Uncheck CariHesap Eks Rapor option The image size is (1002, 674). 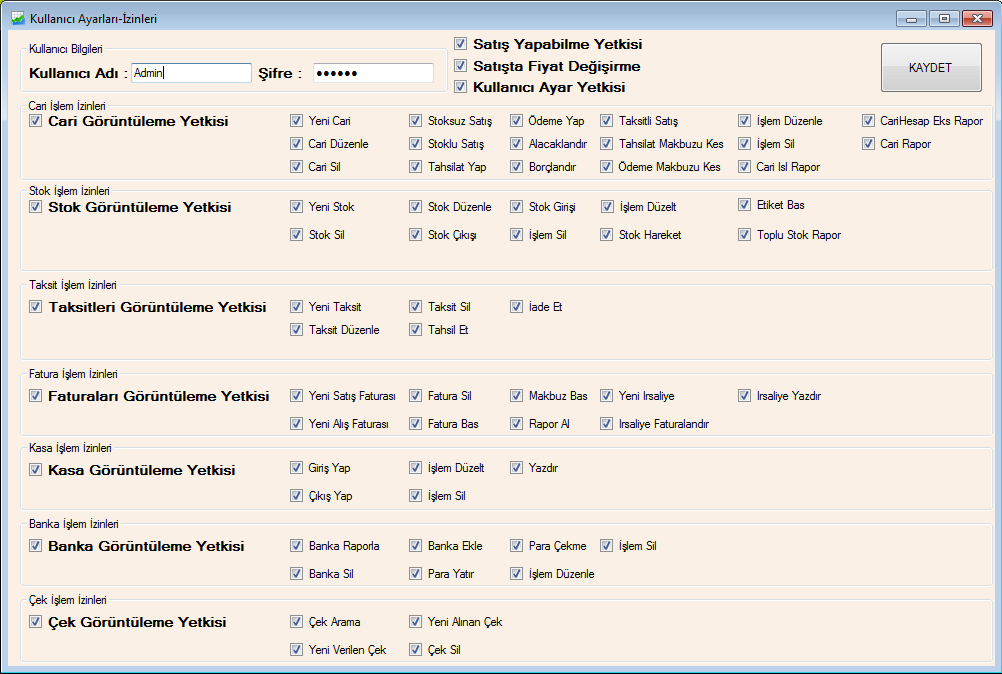click(x=869, y=121)
